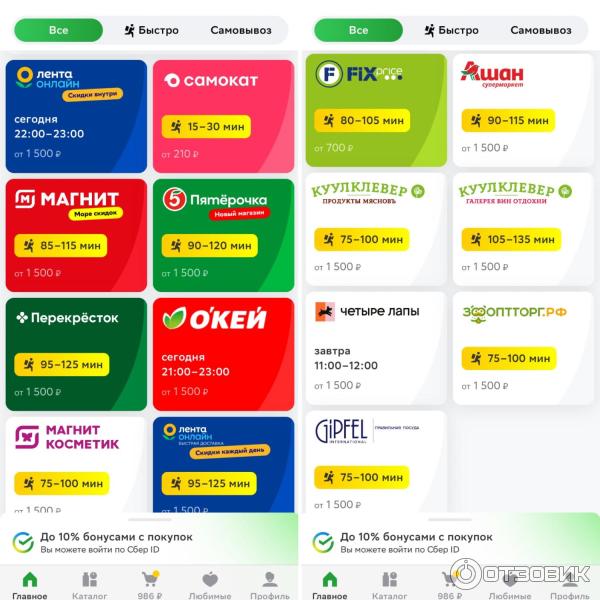Switch to Быстро filter in left screen
The width and height of the screenshot is (600, 600).
152,30
